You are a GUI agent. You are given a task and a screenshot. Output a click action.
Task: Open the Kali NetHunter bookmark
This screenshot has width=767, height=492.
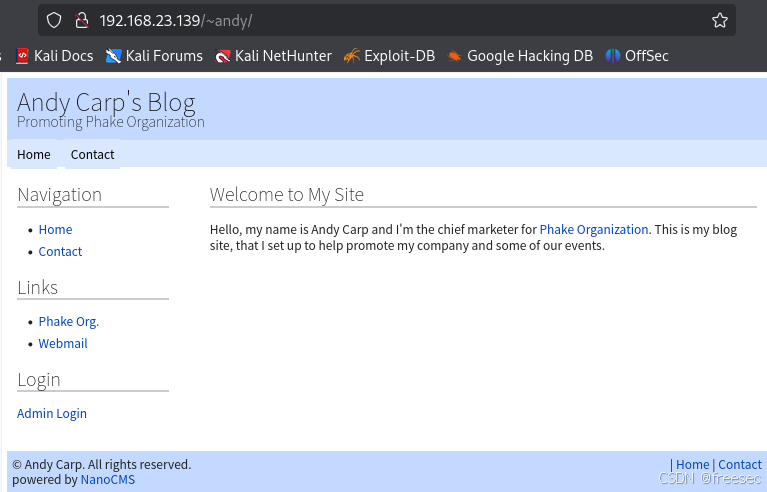click(273, 56)
